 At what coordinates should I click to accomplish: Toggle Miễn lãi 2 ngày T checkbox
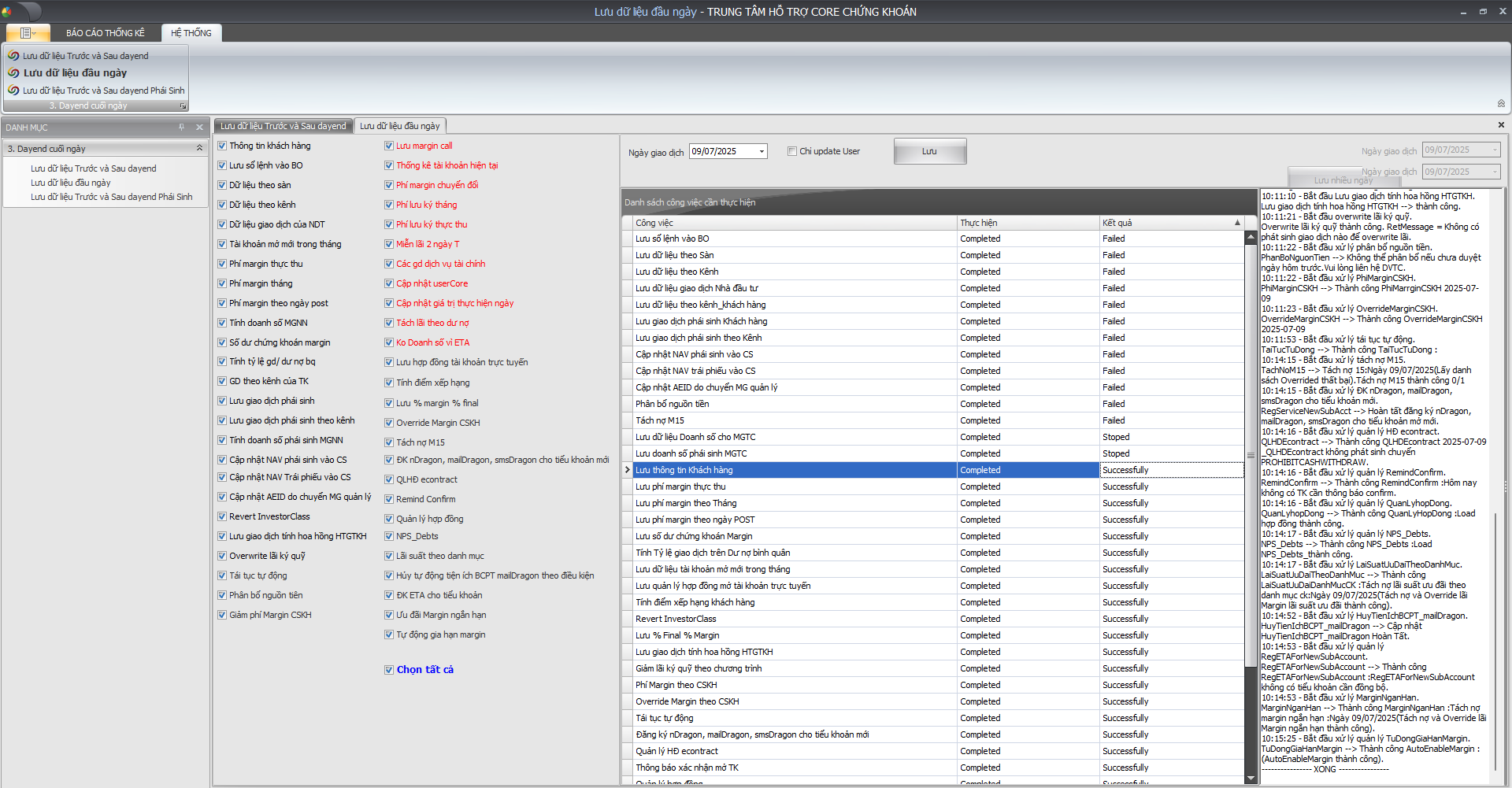click(389, 244)
